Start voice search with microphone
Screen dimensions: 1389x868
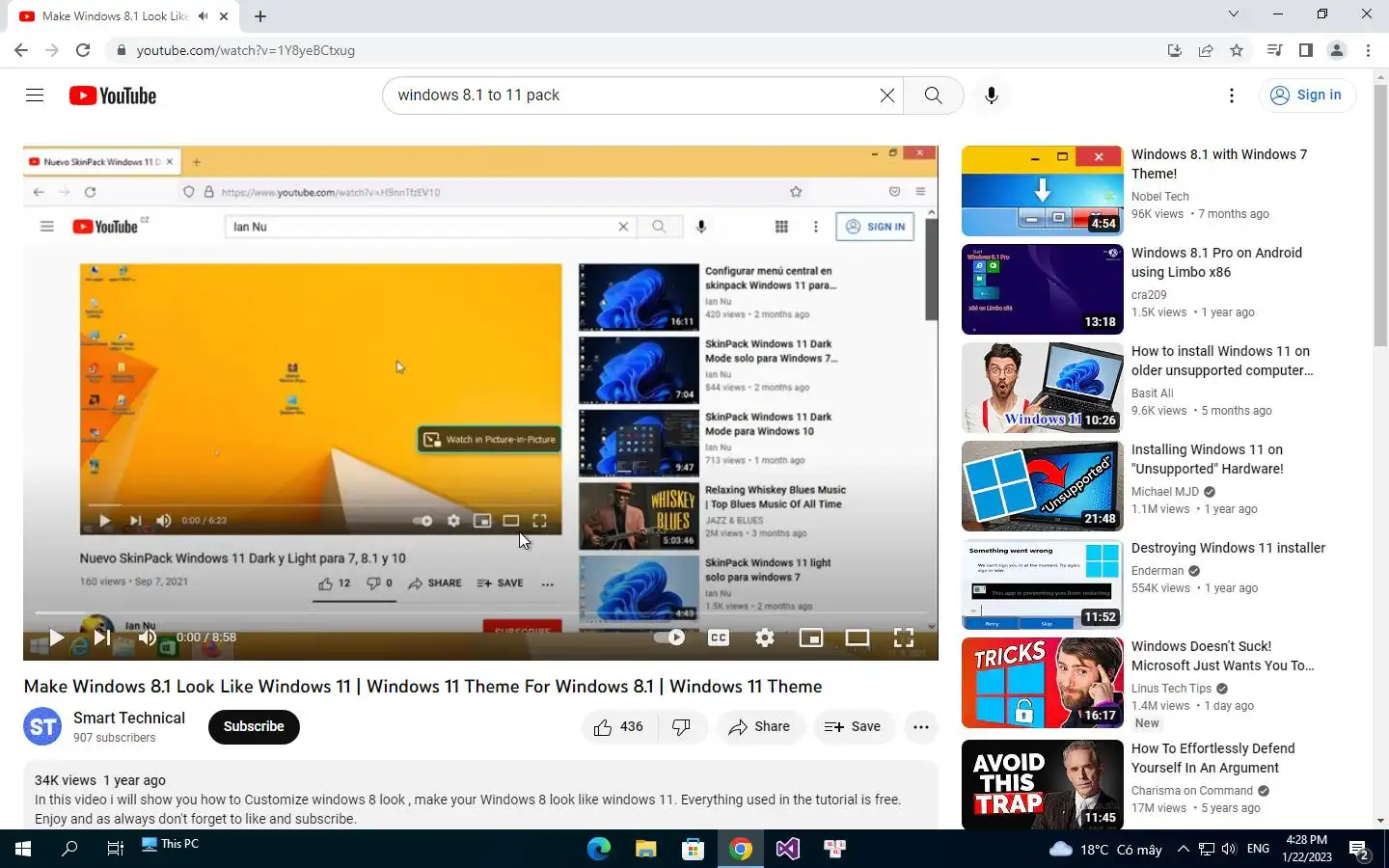(991, 95)
